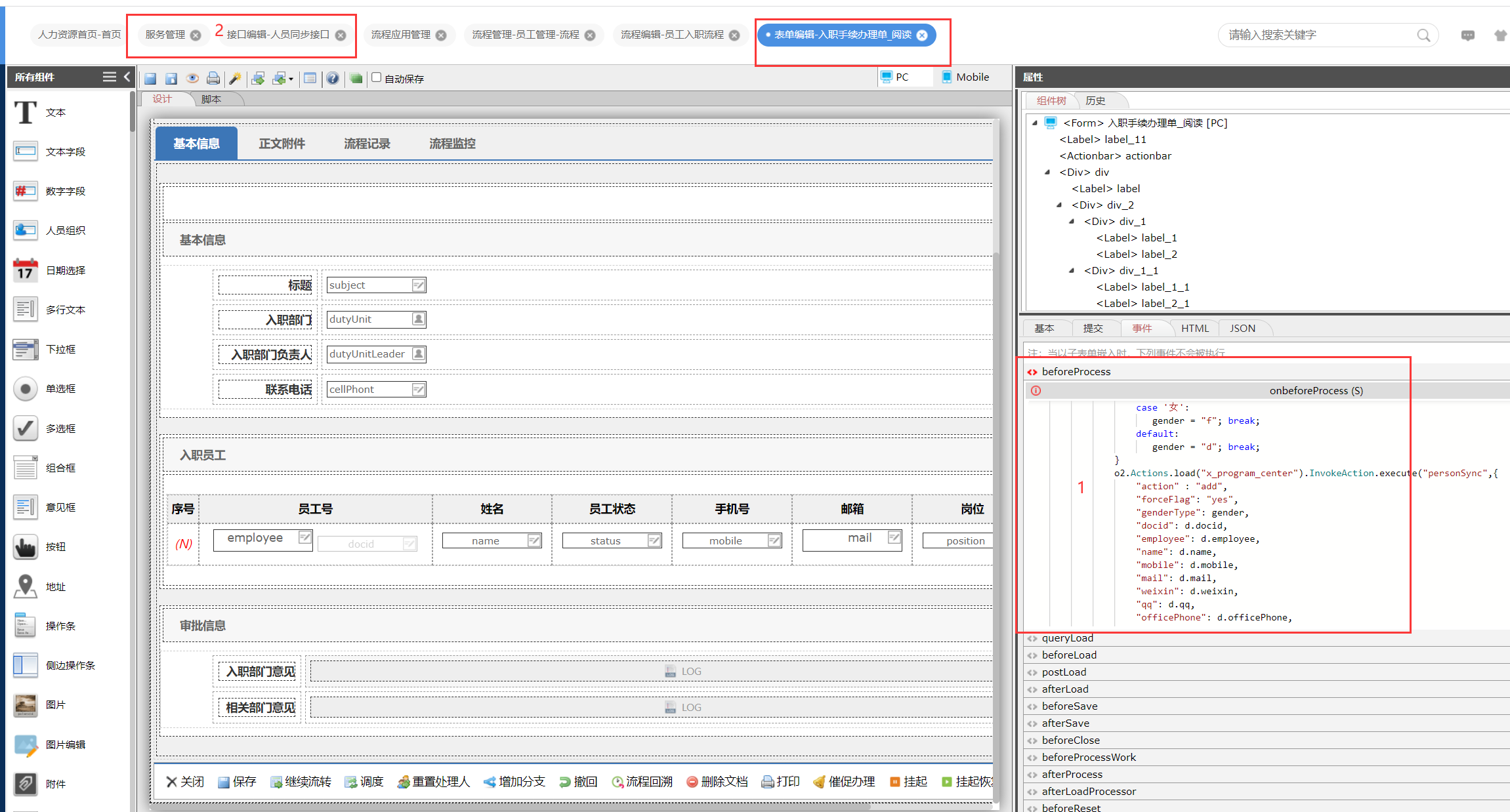The image size is (1510, 812).
Task: Open the JSON properties tab
Action: pyautogui.click(x=1242, y=328)
